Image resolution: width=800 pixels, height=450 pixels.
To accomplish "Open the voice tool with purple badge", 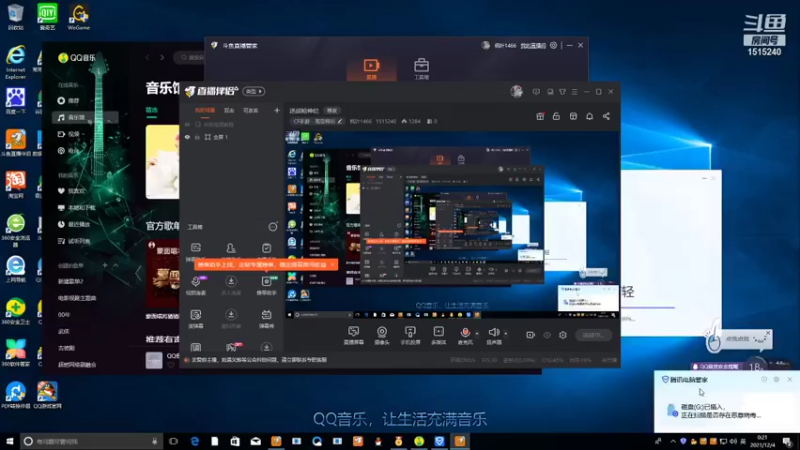I will (196, 284).
